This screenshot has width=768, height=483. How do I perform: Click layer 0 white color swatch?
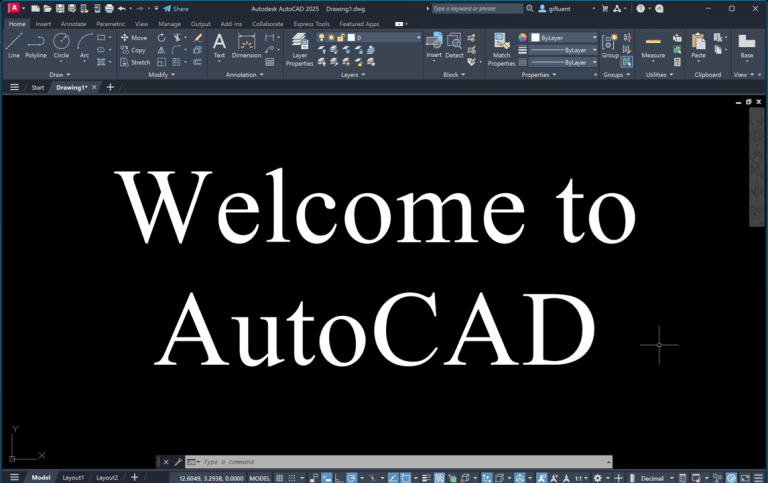351,38
